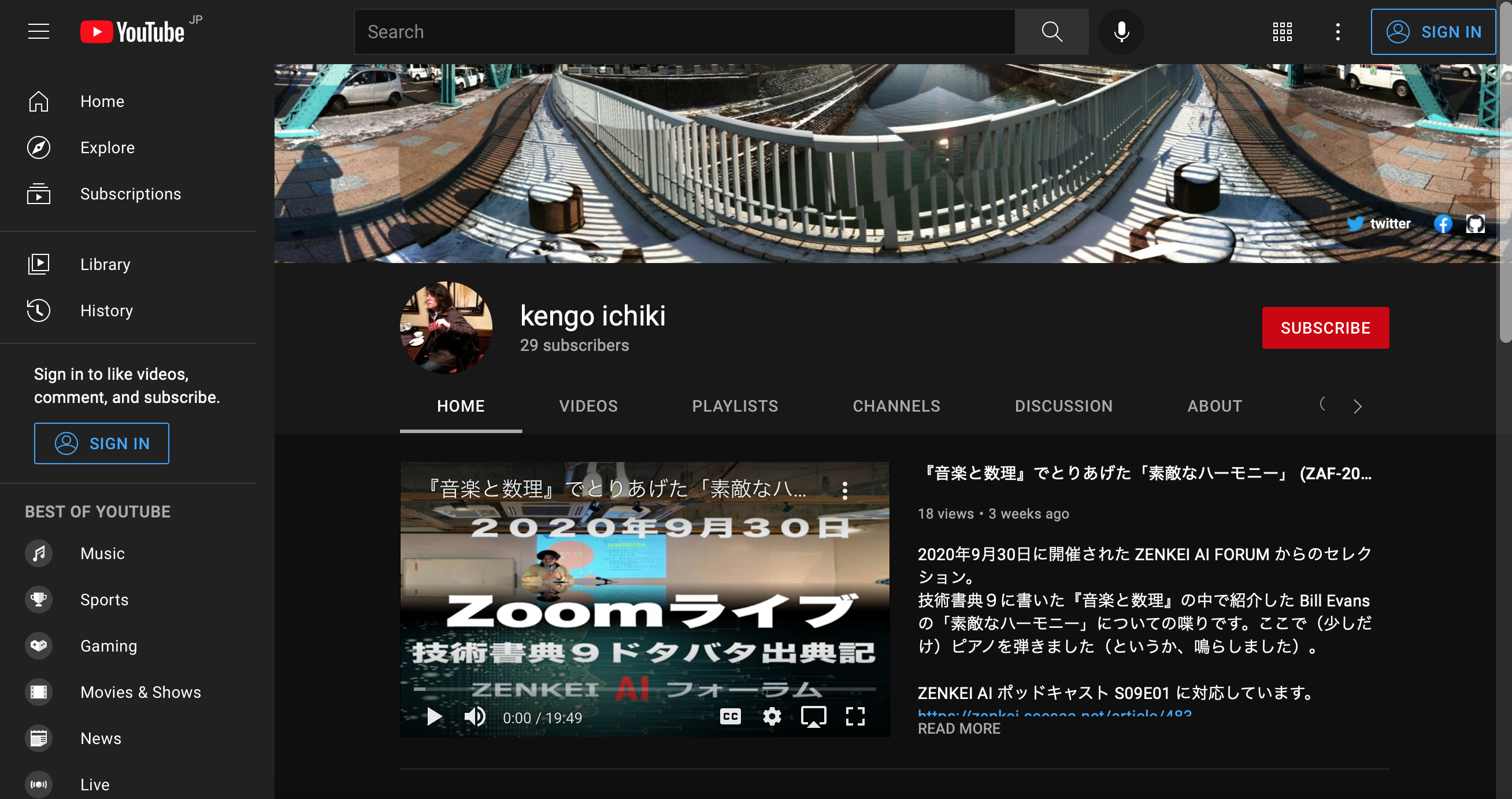The width and height of the screenshot is (1512, 799).
Task: Click the "29 subscribers" text
Action: 574,345
